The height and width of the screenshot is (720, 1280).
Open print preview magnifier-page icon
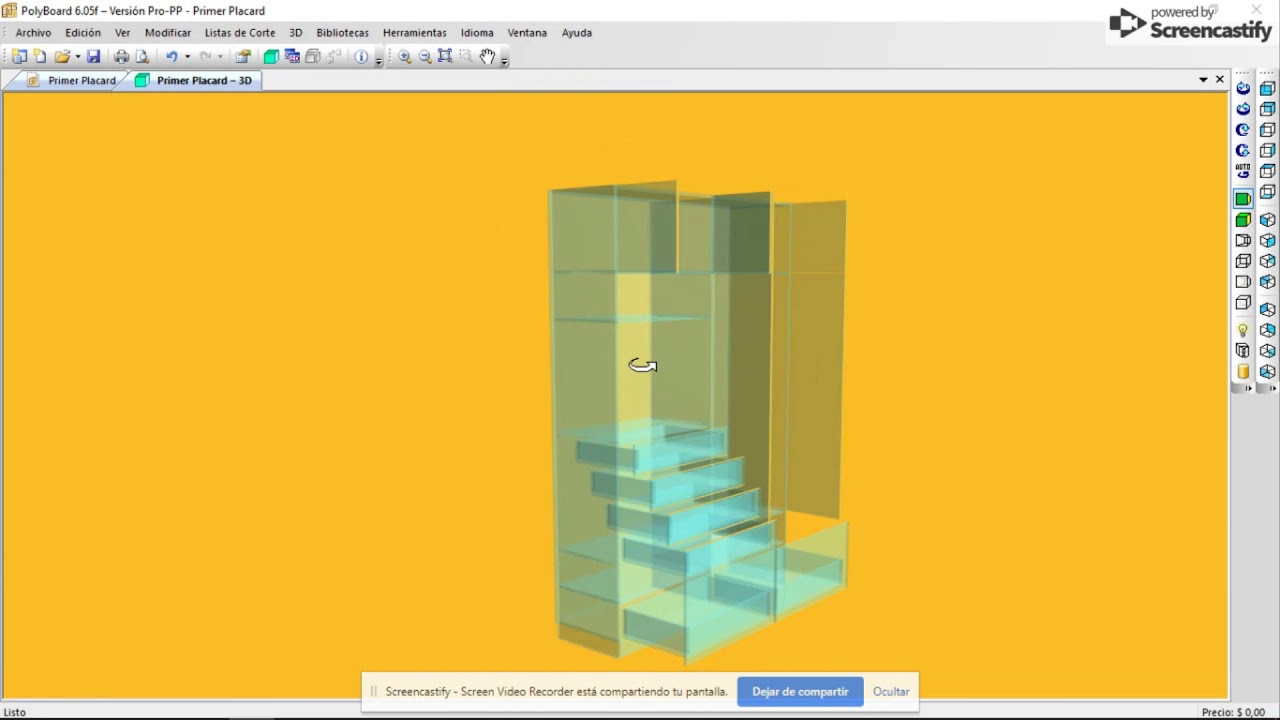click(x=142, y=57)
